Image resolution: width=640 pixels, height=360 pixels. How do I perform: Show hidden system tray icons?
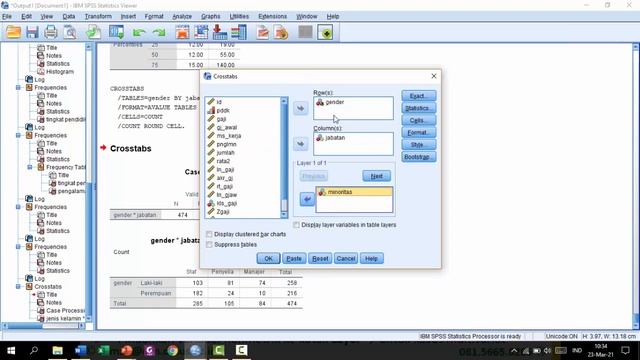click(x=514, y=351)
